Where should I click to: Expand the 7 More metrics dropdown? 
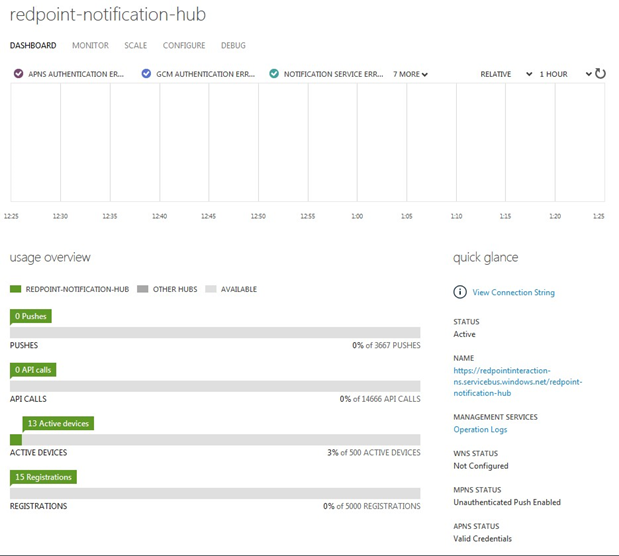[x=410, y=74]
